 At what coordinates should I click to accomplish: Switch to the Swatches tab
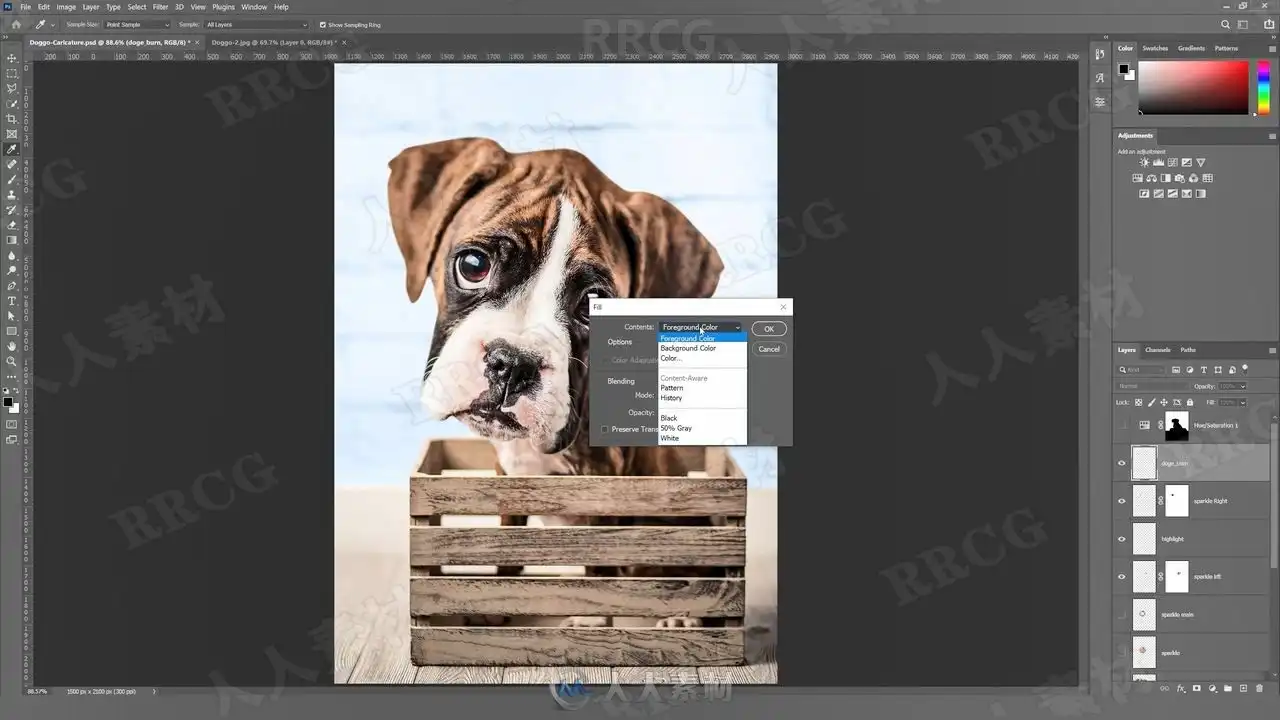(1155, 48)
